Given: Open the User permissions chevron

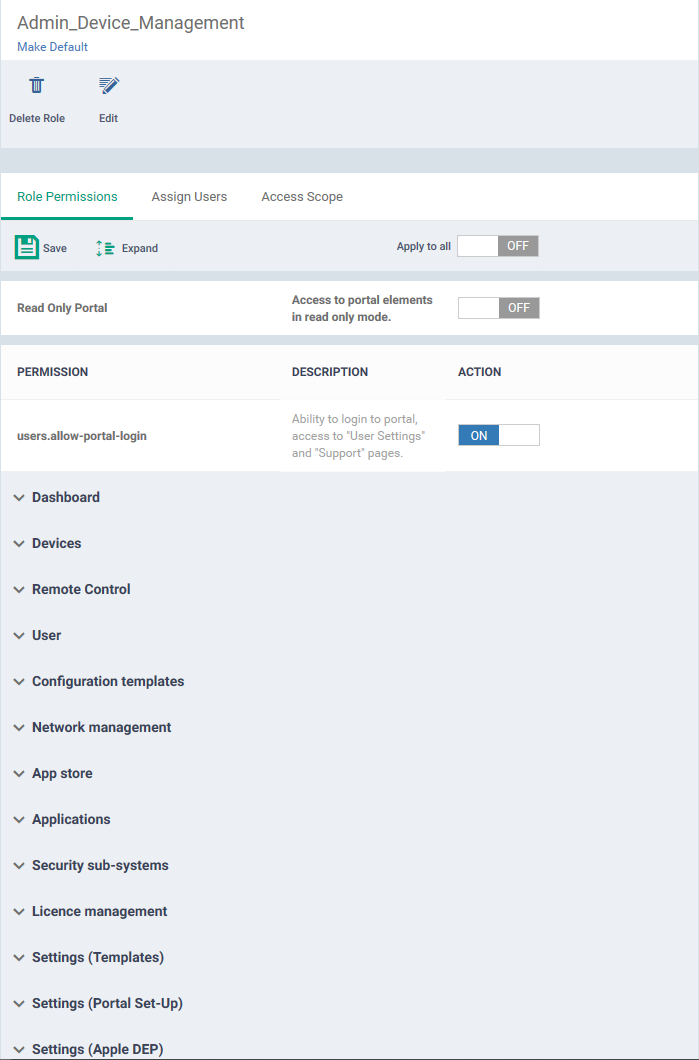Looking at the screenshot, I should pos(19,635).
